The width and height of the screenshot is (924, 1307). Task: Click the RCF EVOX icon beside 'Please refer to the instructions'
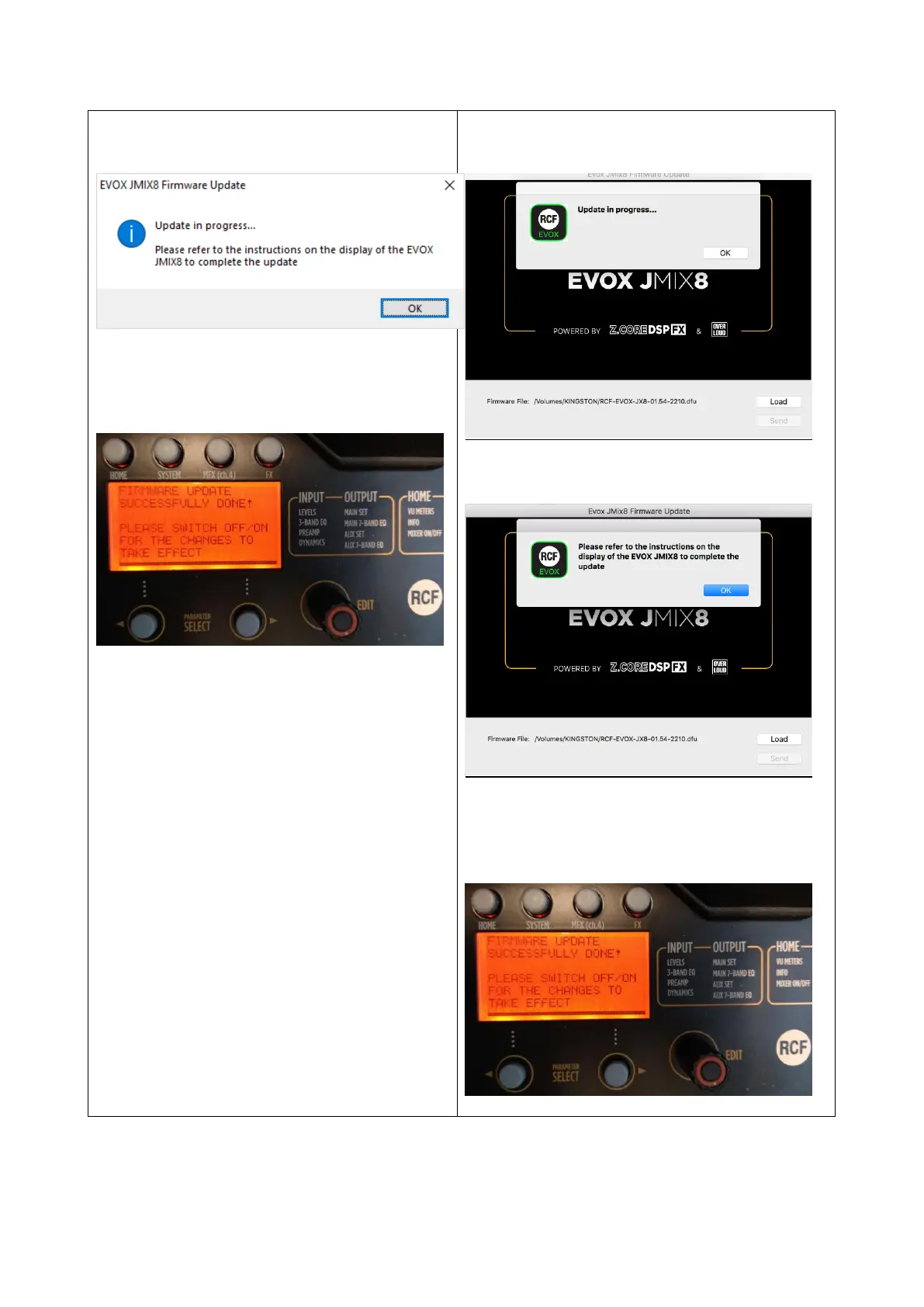pyautogui.click(x=549, y=560)
